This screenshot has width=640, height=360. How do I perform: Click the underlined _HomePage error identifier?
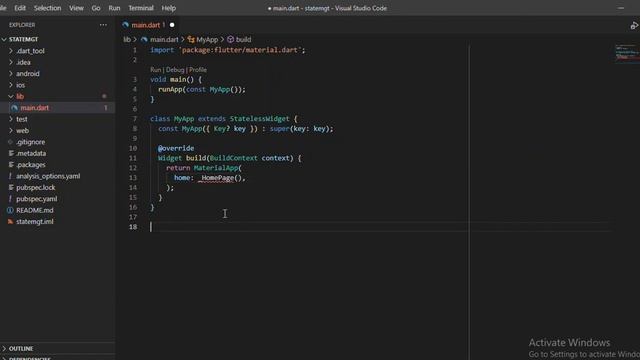[x=216, y=178]
